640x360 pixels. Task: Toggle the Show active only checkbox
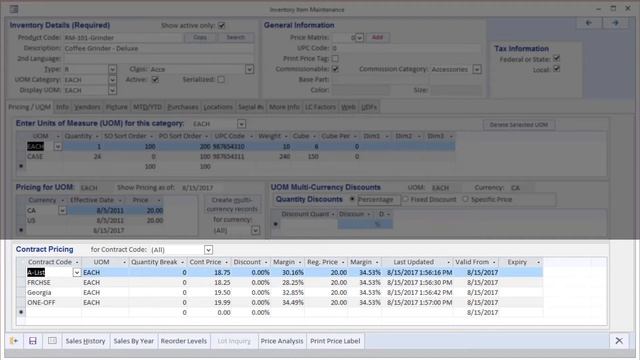point(221,25)
